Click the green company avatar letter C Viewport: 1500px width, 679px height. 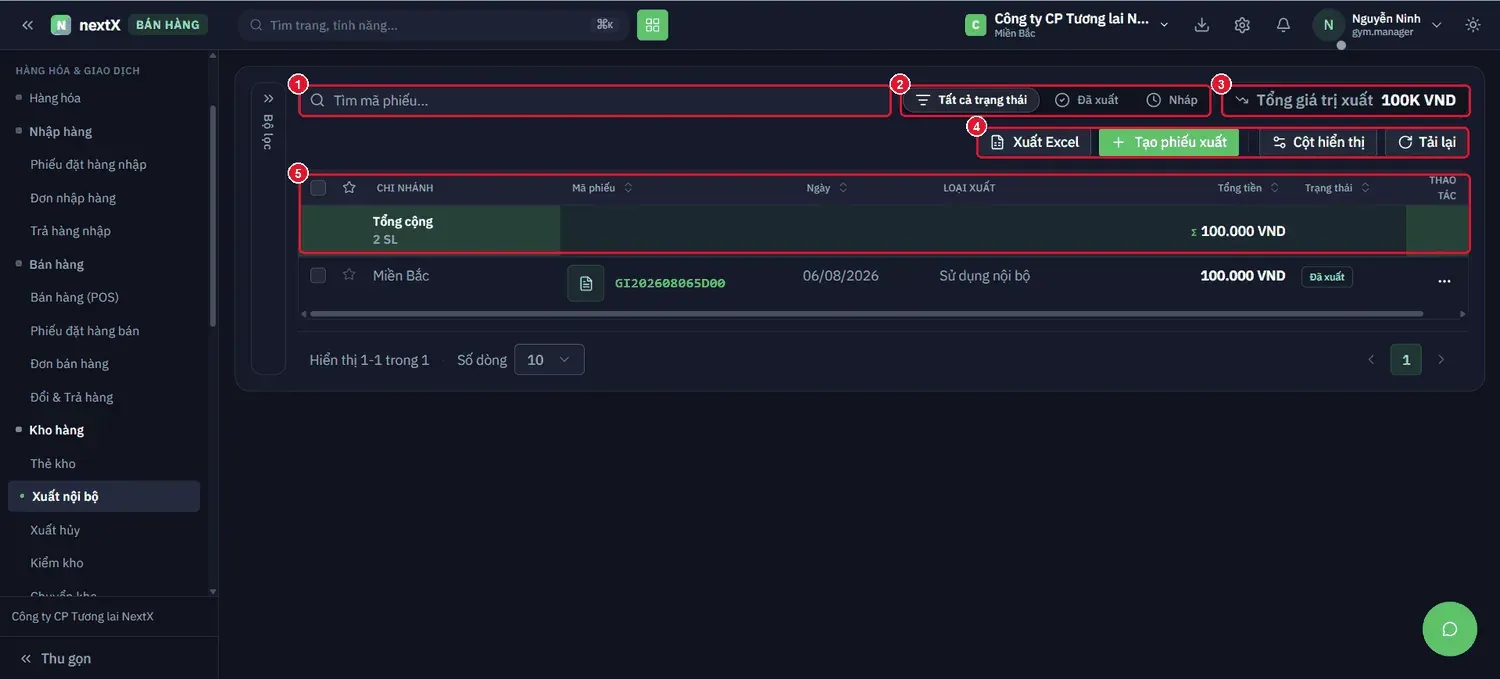(975, 25)
